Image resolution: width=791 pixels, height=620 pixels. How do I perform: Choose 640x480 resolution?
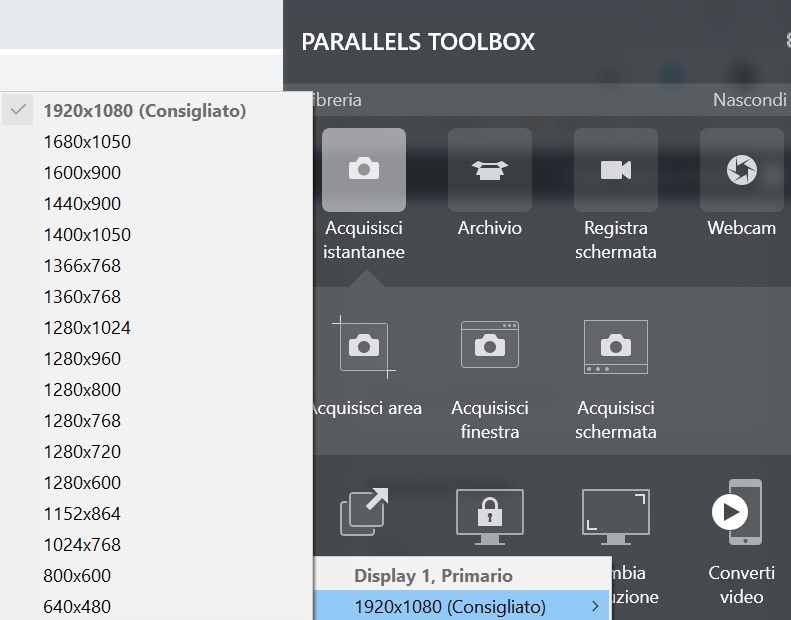coord(156,606)
